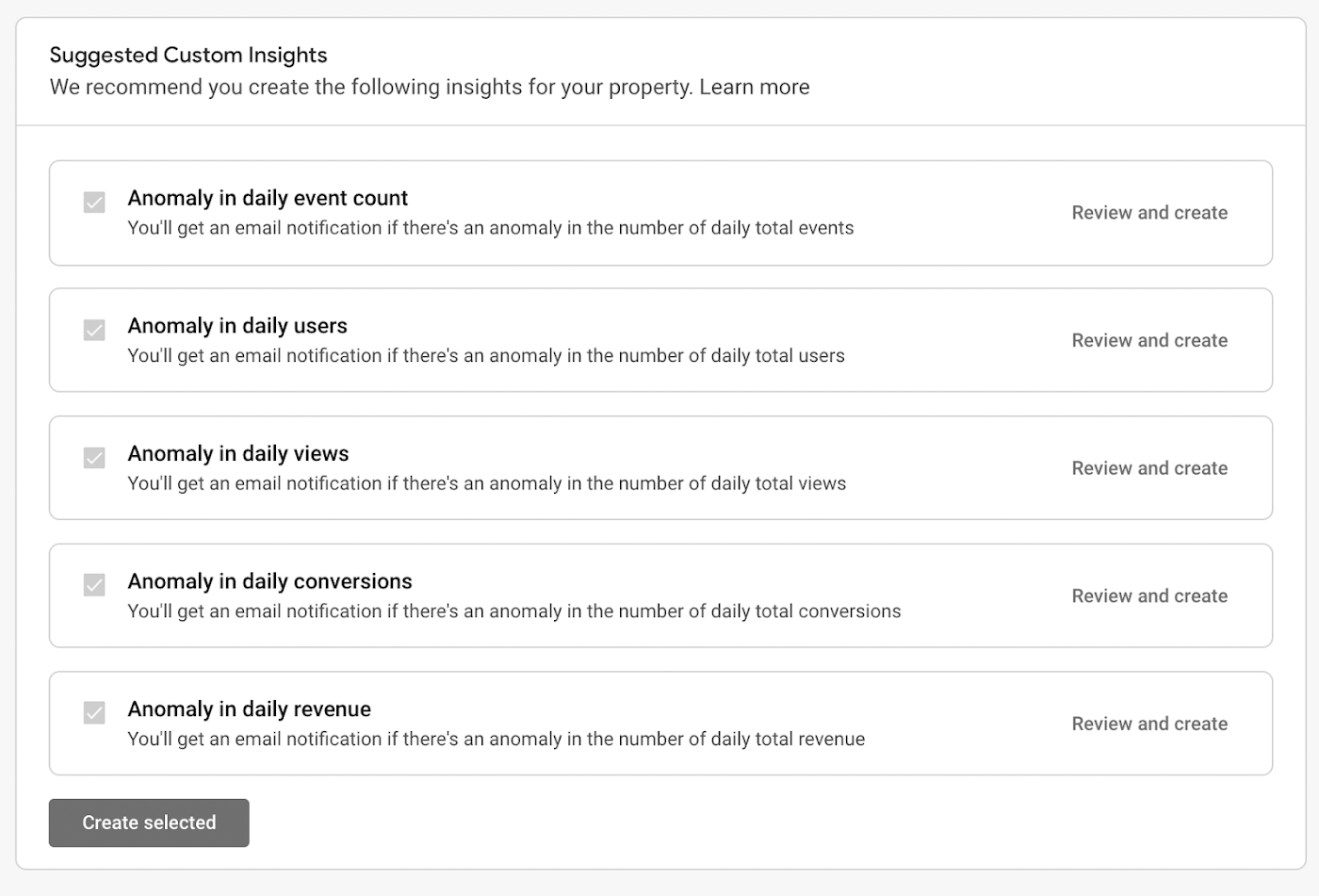This screenshot has height=896, width=1319.
Task: Click the Anomaly in daily conversions title
Action: pyautogui.click(x=269, y=581)
